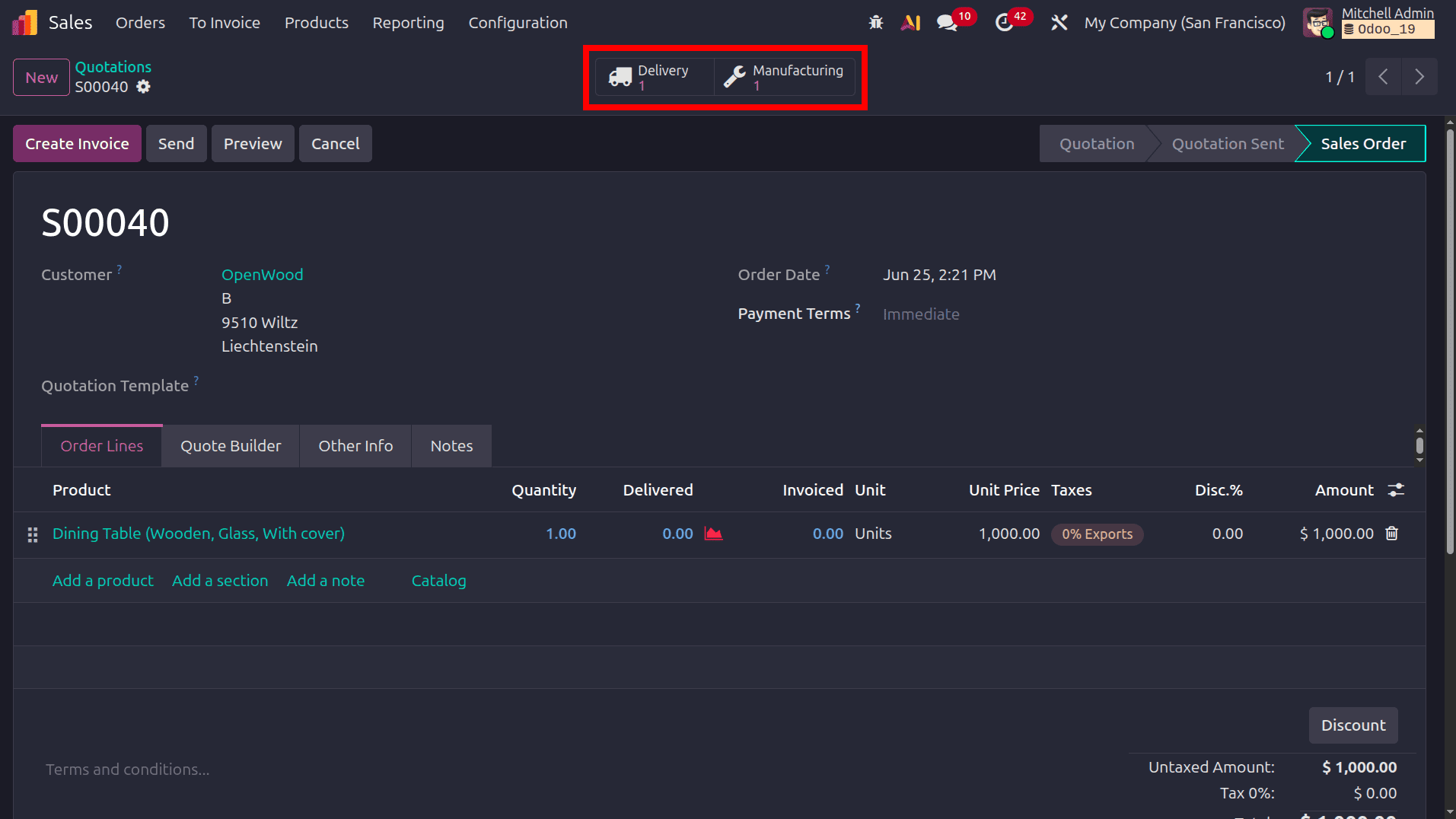
Task: Switch to the Quote Builder tab
Action: pyautogui.click(x=231, y=446)
